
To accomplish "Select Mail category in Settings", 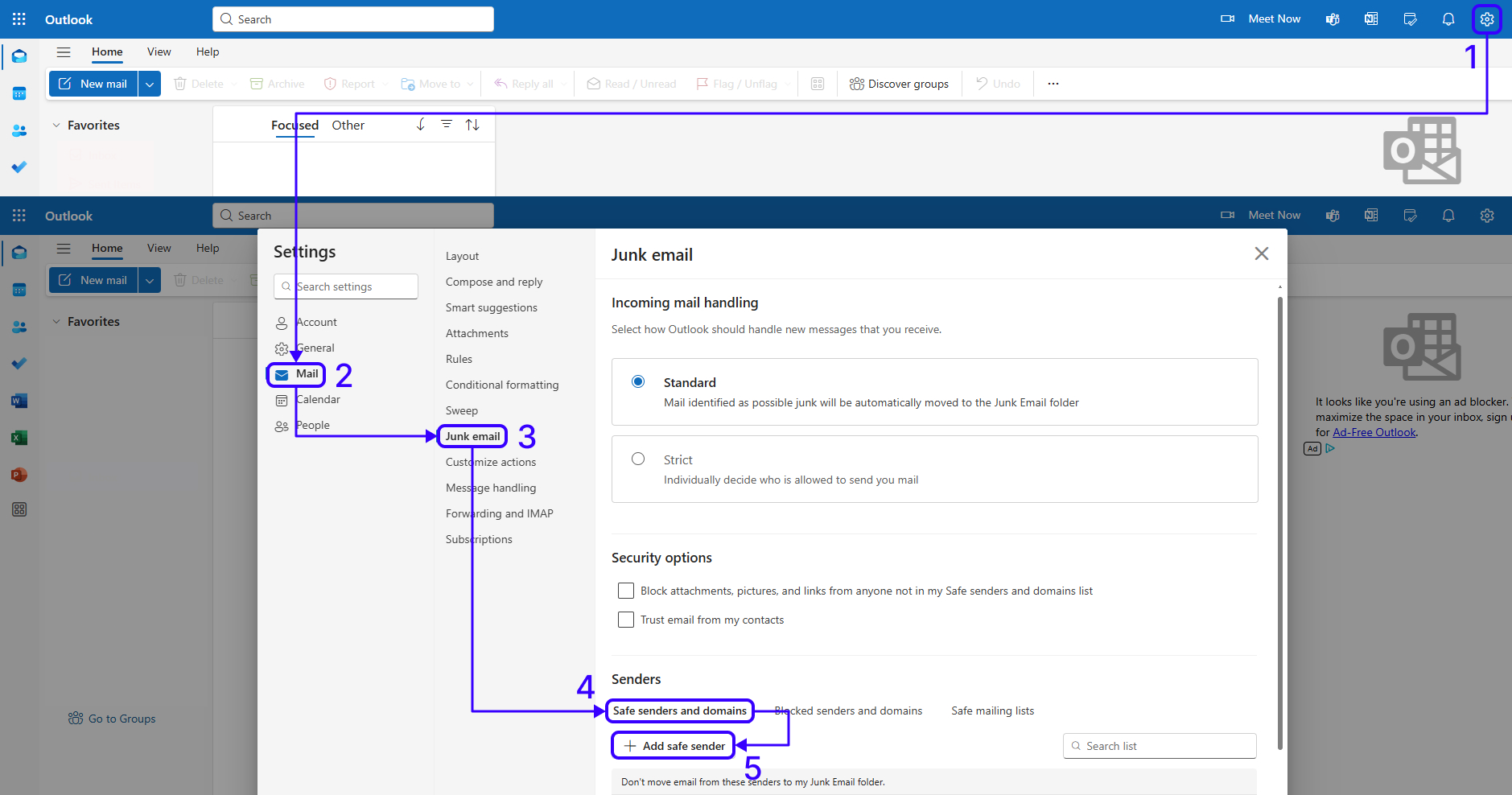I will (298, 374).
